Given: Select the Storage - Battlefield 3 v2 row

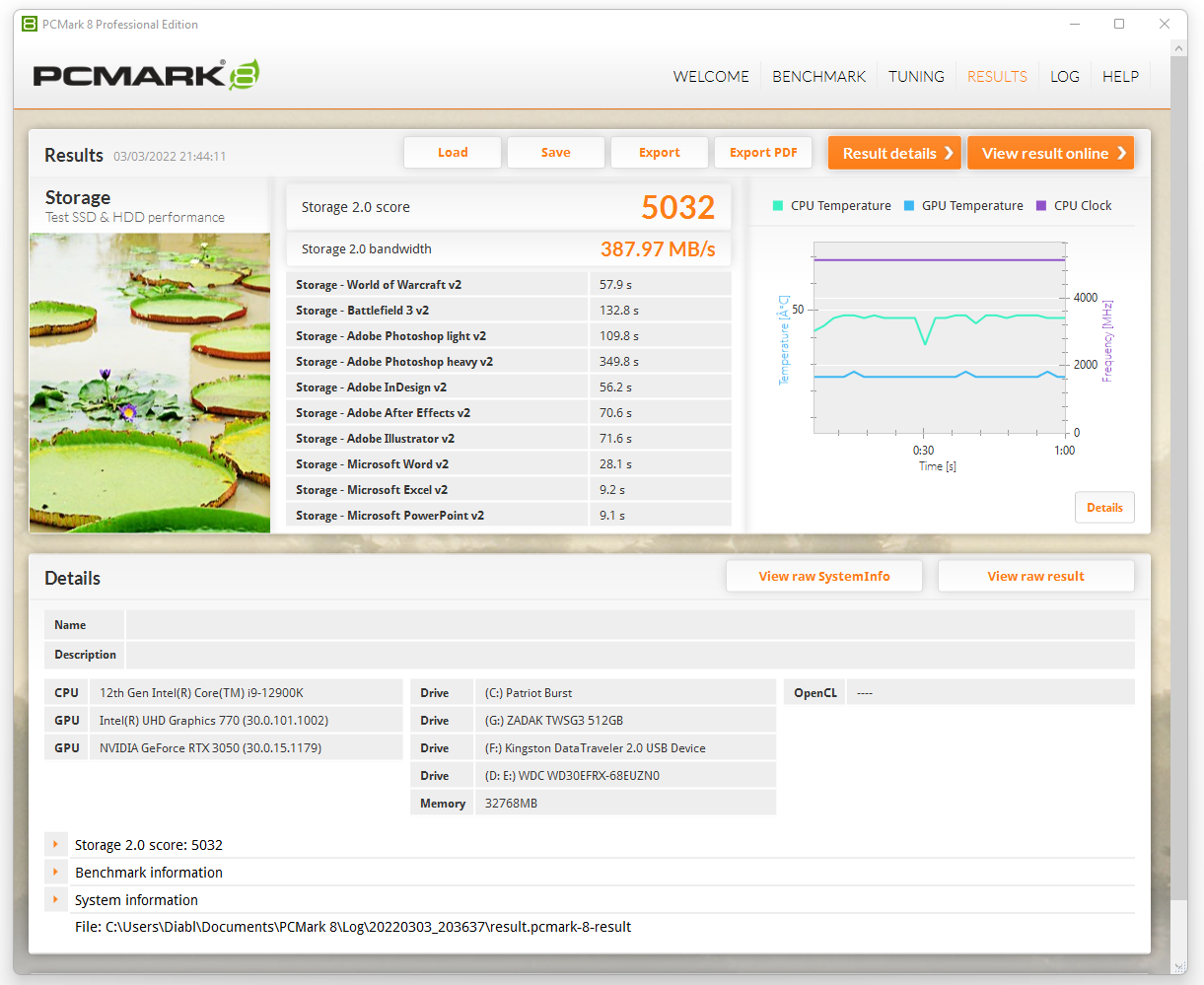Looking at the screenshot, I should coord(509,311).
